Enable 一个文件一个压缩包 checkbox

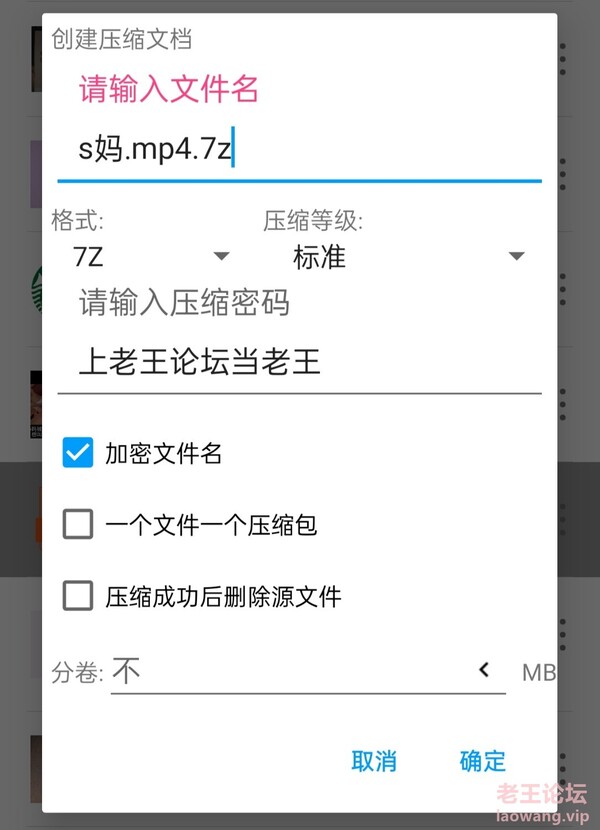pyautogui.click(x=78, y=524)
